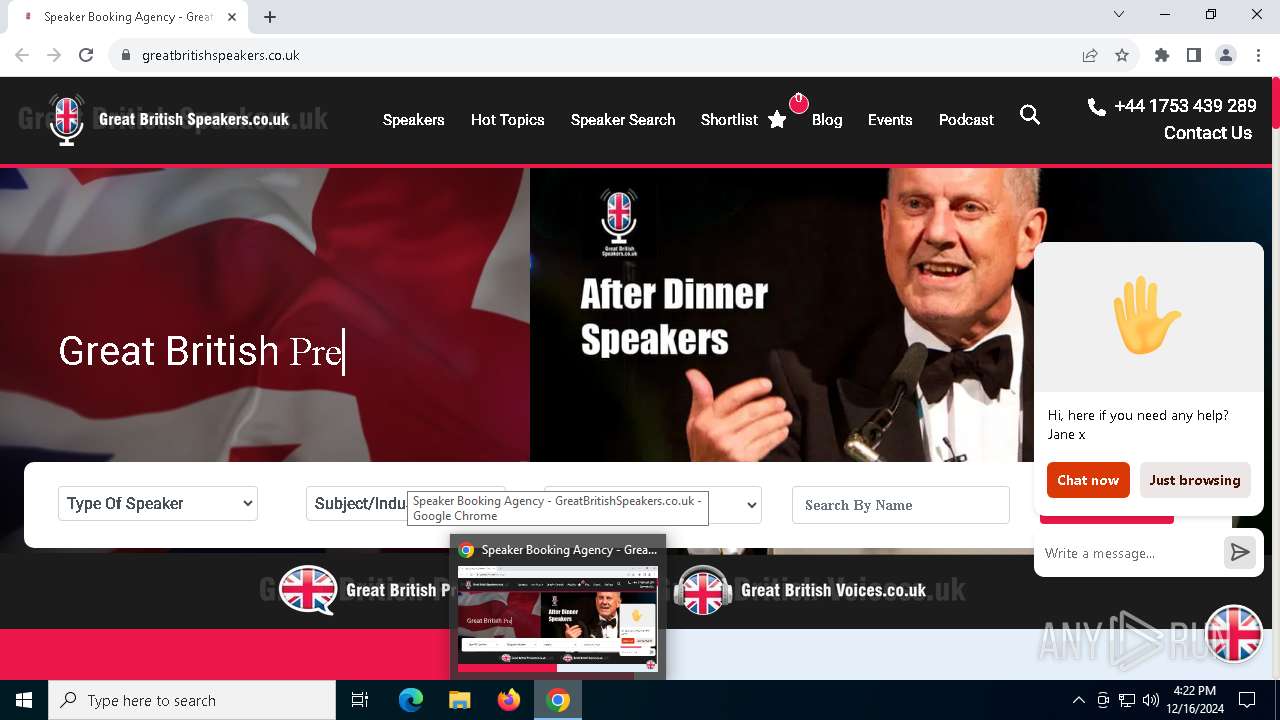This screenshot has height=720, width=1280.
Task: Click Great British Voices.co.uk logo link
Action: tap(800, 590)
